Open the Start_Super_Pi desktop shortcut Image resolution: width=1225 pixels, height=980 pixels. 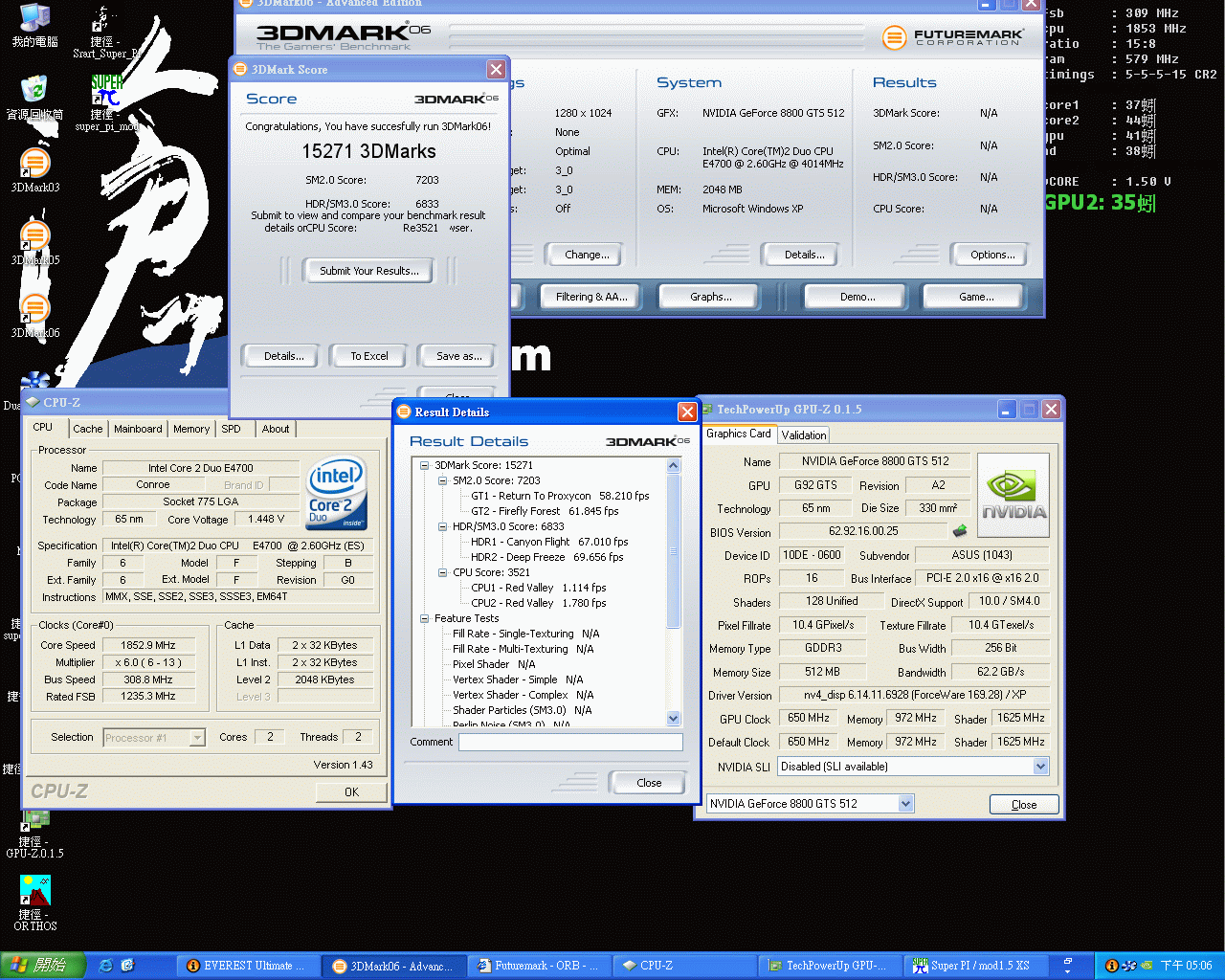(x=105, y=33)
